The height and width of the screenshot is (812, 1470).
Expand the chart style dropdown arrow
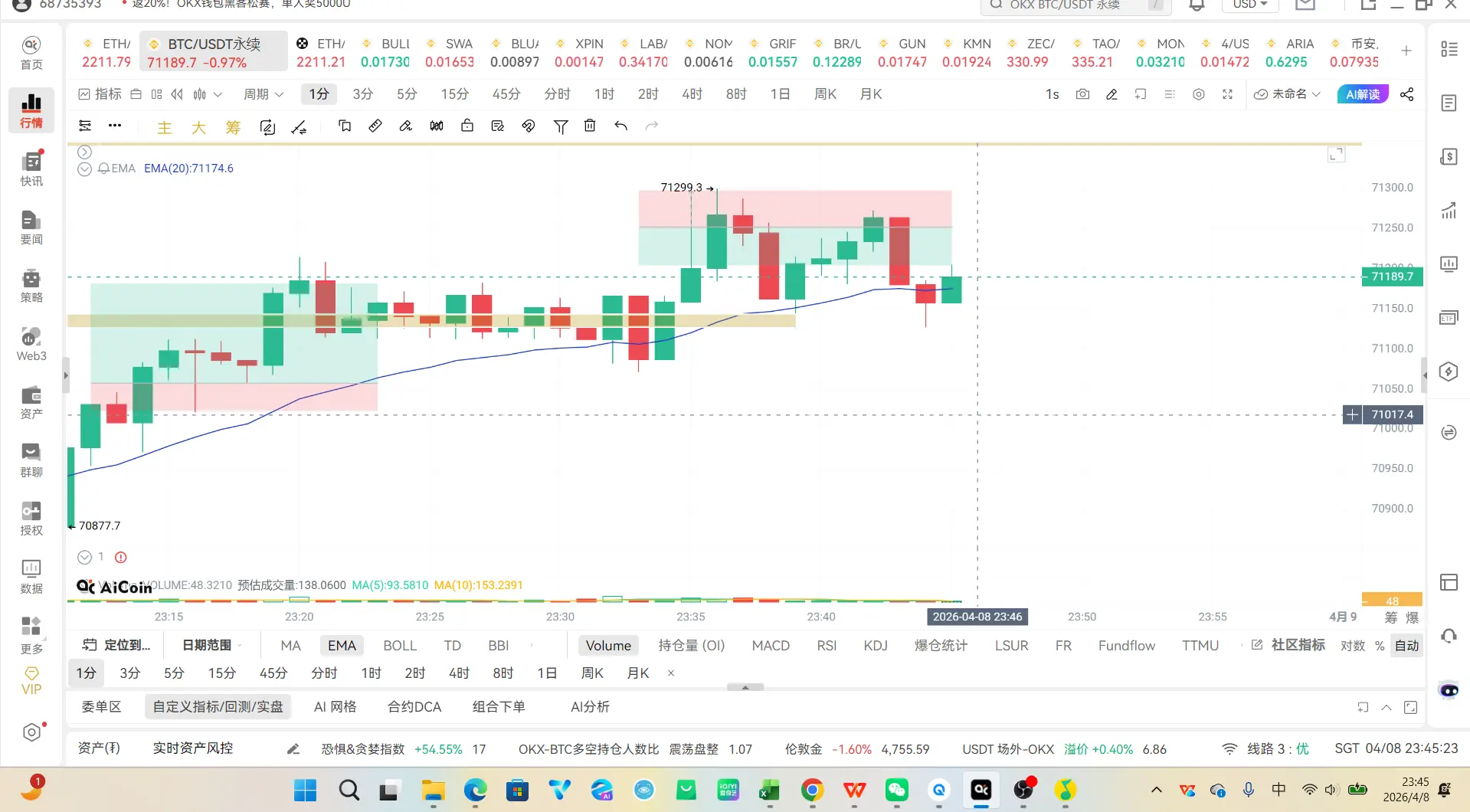pyautogui.click(x=218, y=94)
